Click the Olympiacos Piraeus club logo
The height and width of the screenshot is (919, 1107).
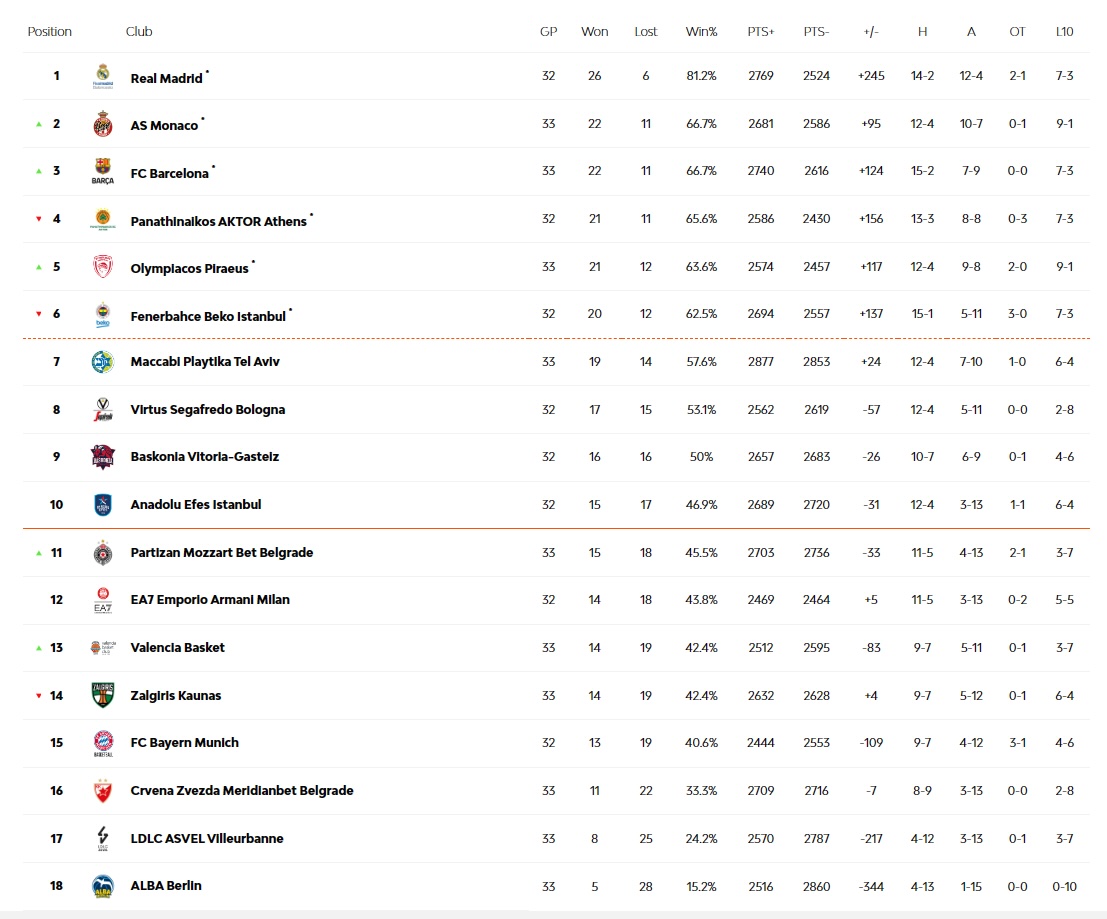(x=103, y=267)
